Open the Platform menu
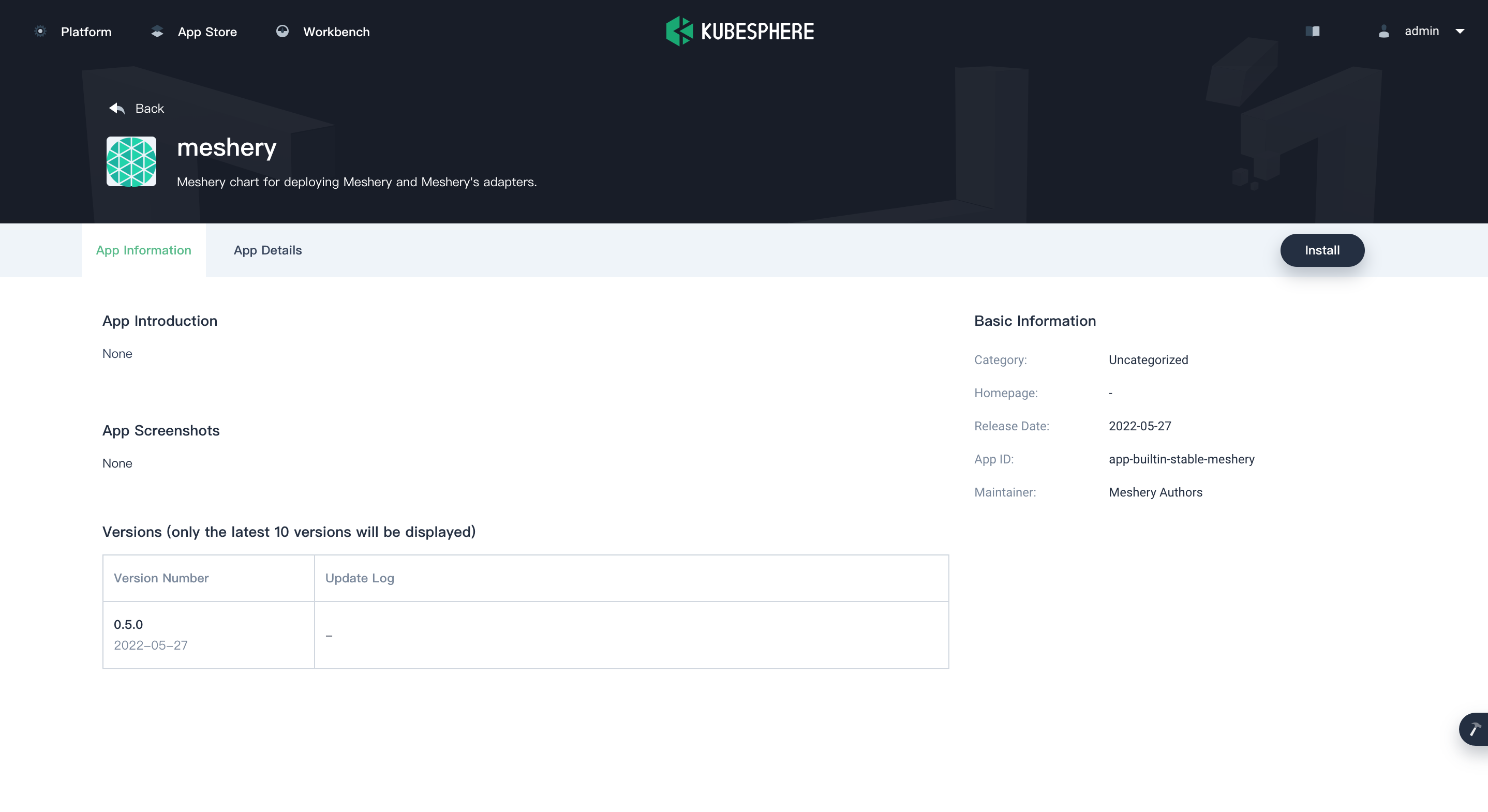 86,32
